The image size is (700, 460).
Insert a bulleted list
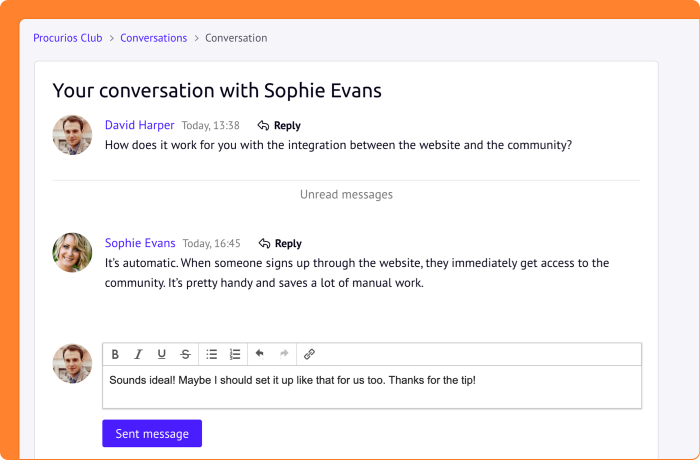pos(212,354)
